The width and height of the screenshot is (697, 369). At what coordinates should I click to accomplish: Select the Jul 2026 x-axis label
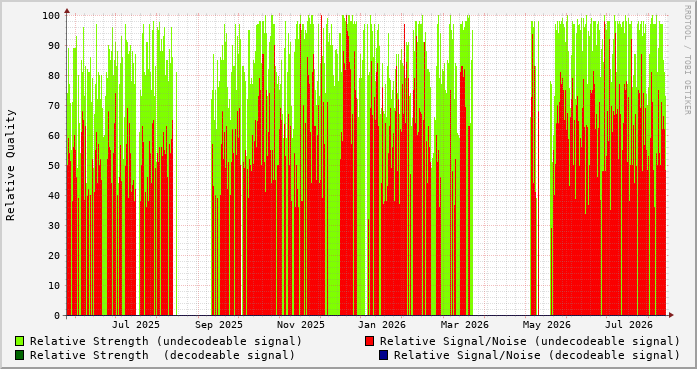(629, 325)
